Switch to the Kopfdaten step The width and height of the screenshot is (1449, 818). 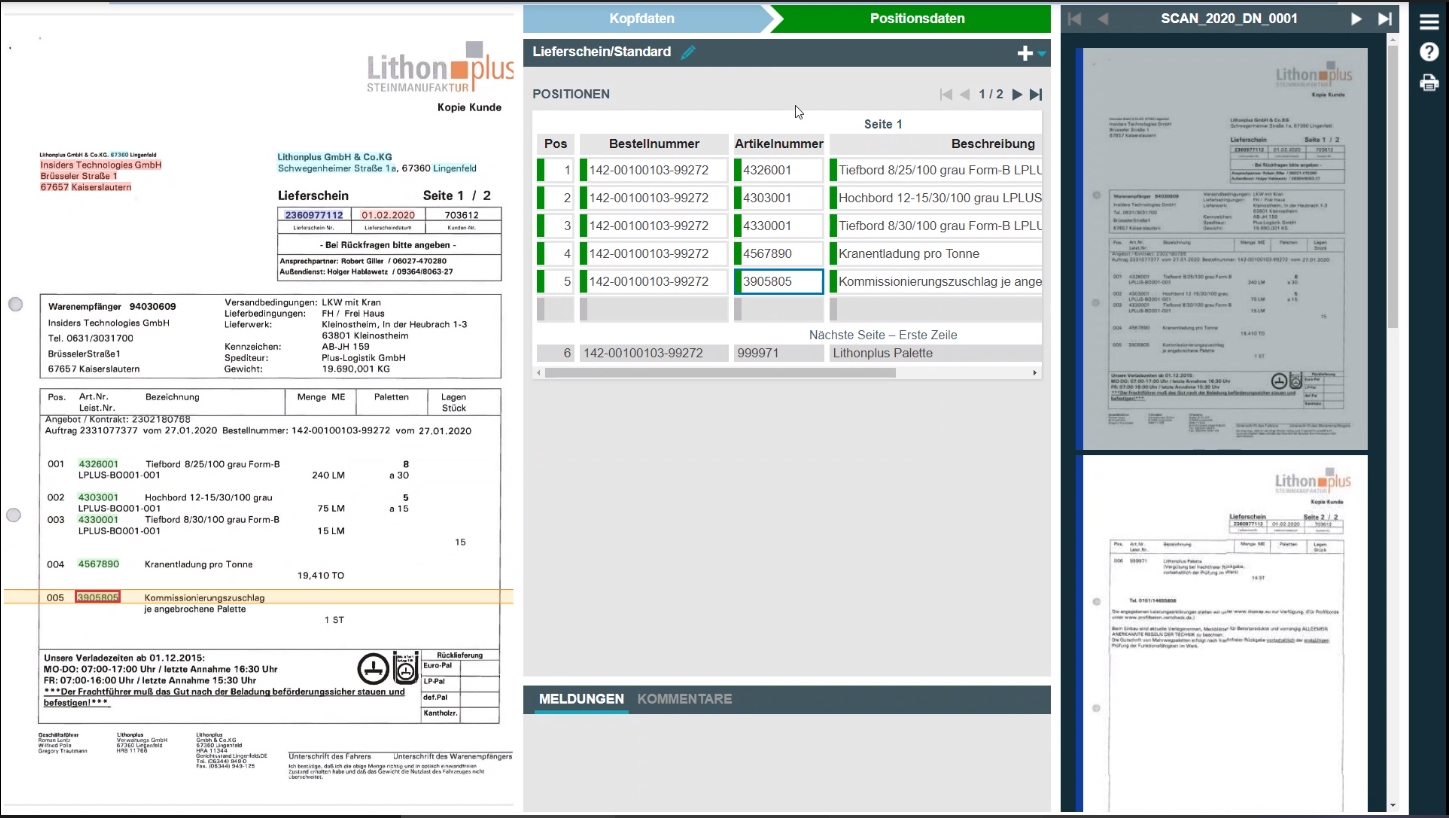pyautogui.click(x=642, y=18)
